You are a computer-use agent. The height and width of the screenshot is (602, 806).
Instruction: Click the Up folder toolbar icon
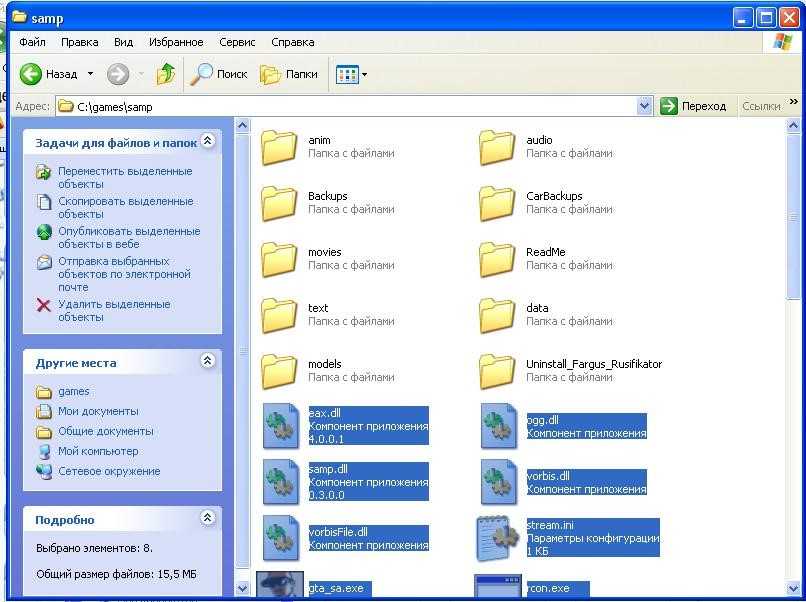coord(166,74)
